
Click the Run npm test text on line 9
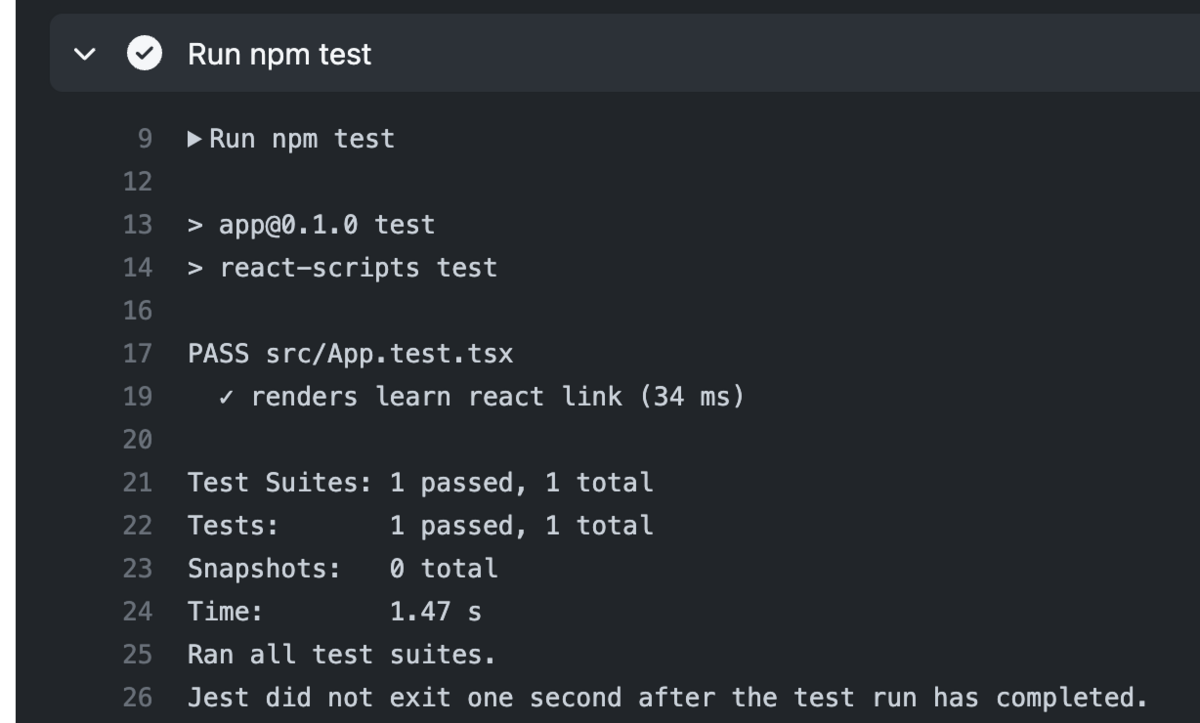coord(301,139)
